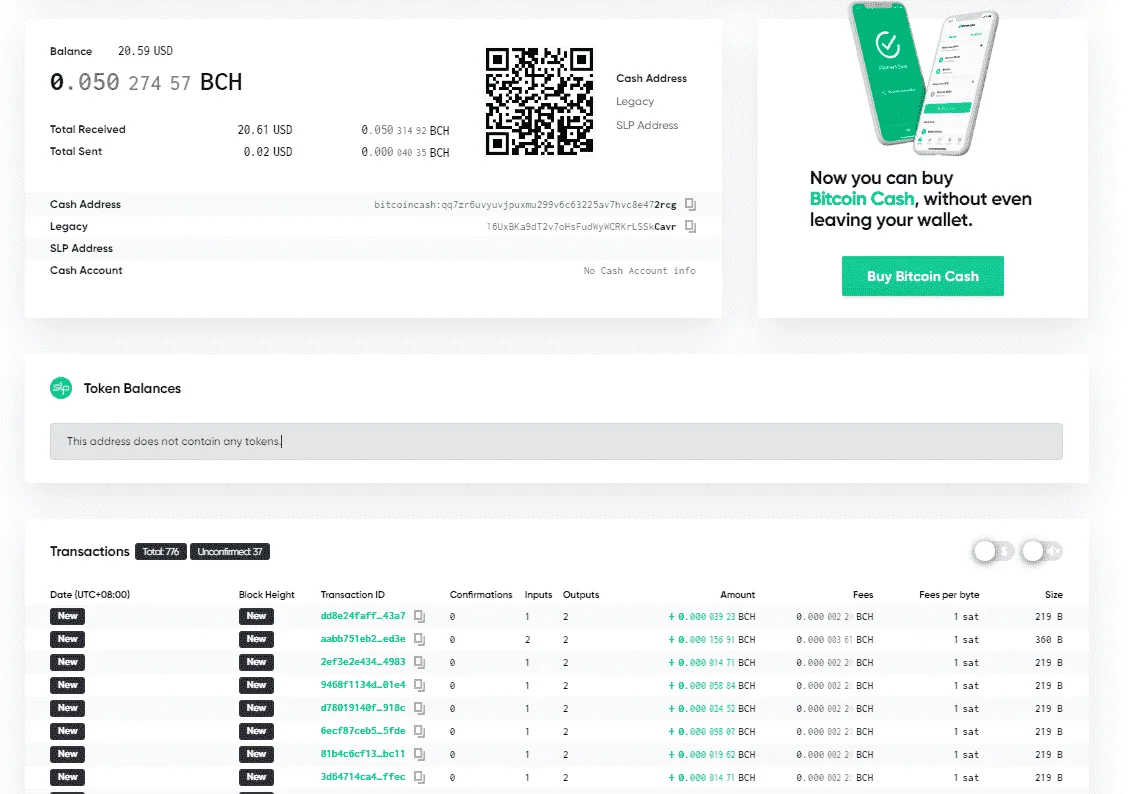The width and height of the screenshot is (1135, 794).
Task: Click the Legacy address ending Cavr
Action: click(581, 227)
